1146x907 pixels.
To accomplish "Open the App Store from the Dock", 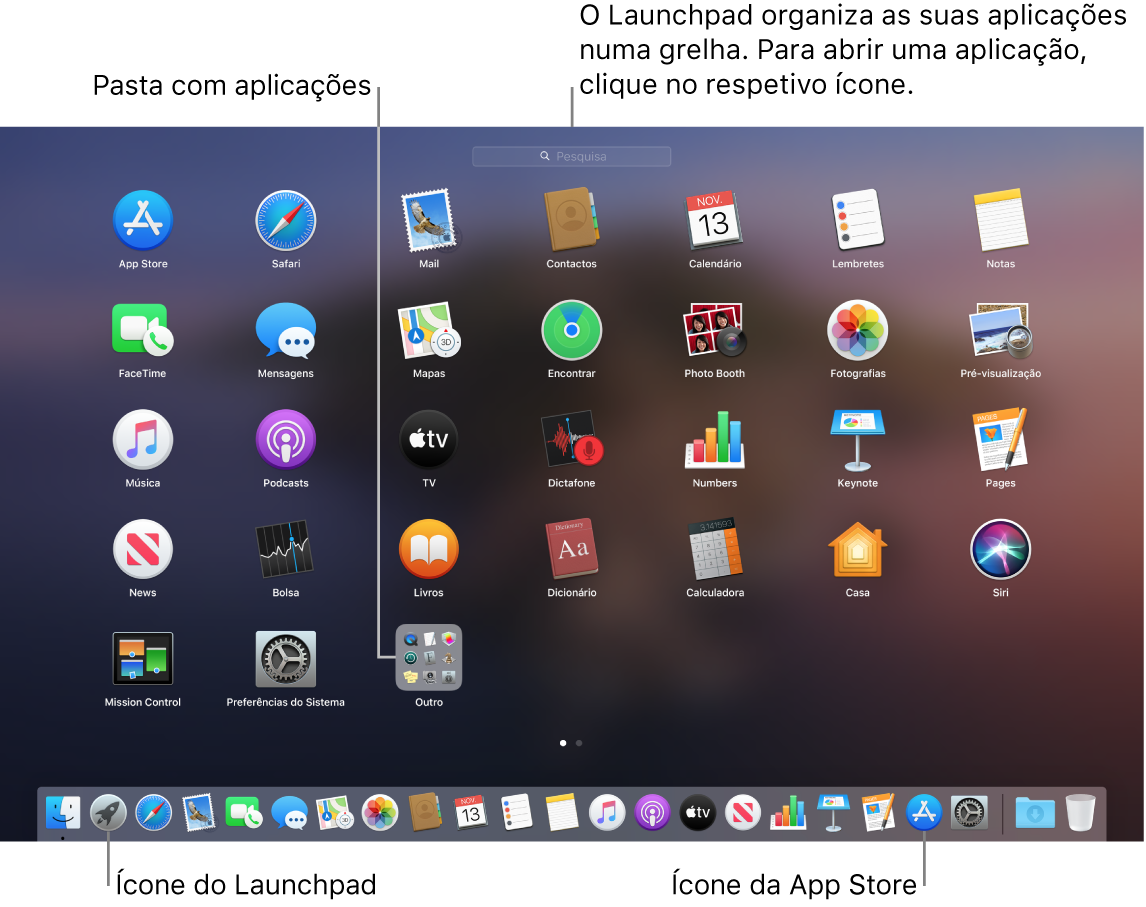I will pos(922,813).
